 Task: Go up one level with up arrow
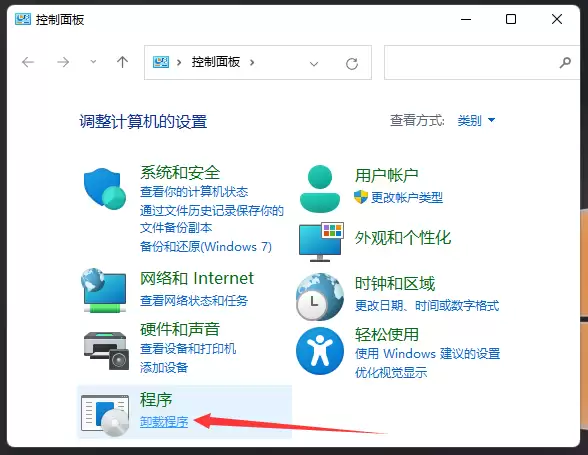pos(122,62)
